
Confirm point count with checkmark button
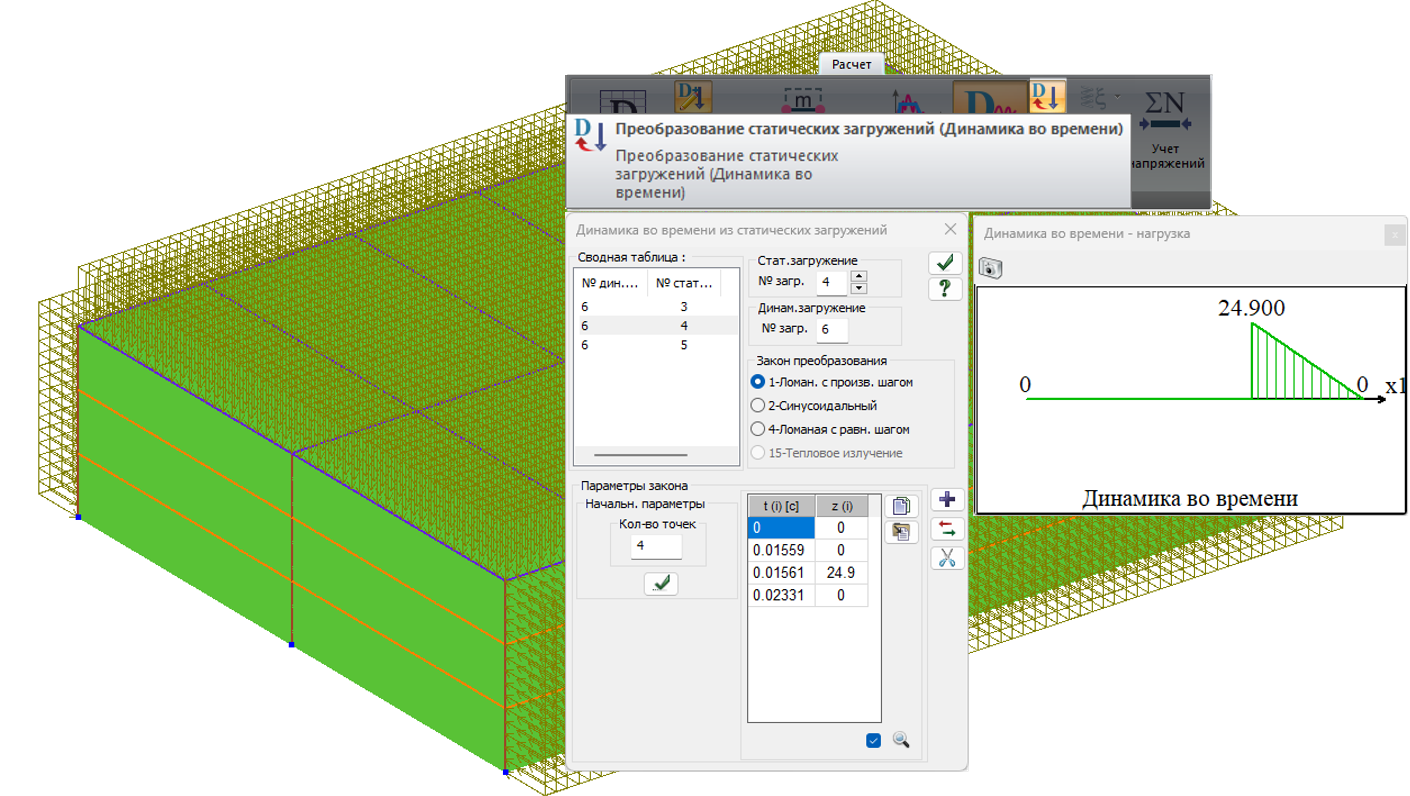(x=660, y=583)
